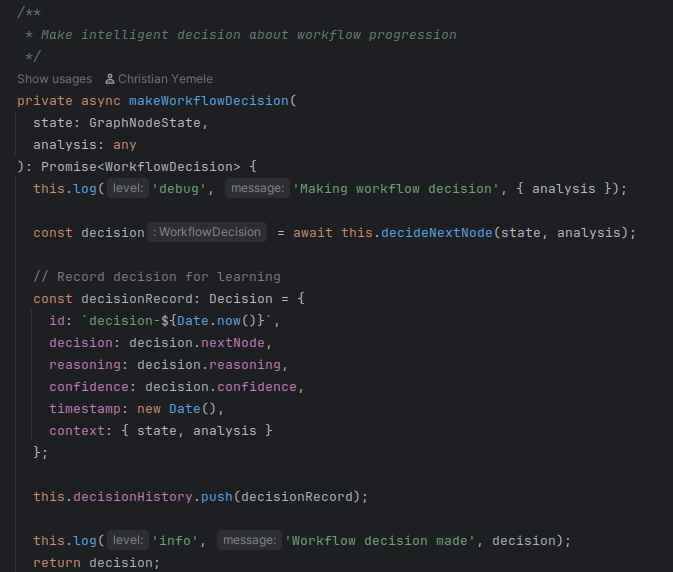This screenshot has height=572, width=673.
Task: Click the WorkflowDecision inlay type hint
Action: coord(208,233)
